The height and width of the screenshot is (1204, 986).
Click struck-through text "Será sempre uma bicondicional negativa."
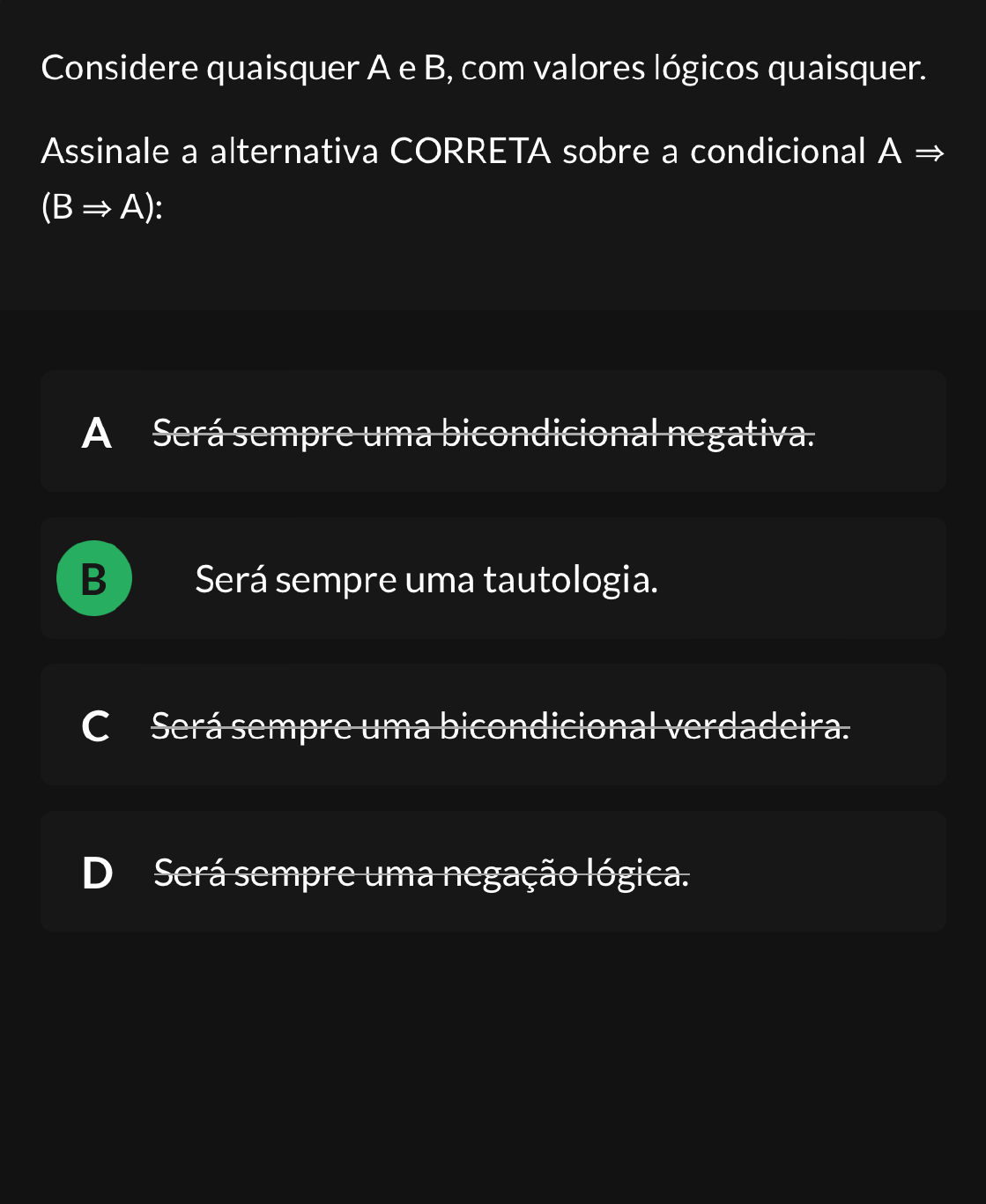(483, 433)
